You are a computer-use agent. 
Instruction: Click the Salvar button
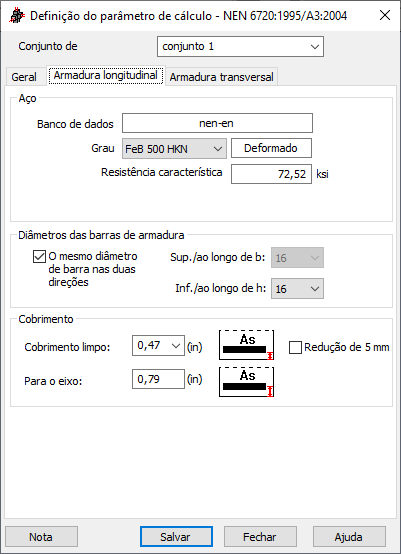(176, 537)
